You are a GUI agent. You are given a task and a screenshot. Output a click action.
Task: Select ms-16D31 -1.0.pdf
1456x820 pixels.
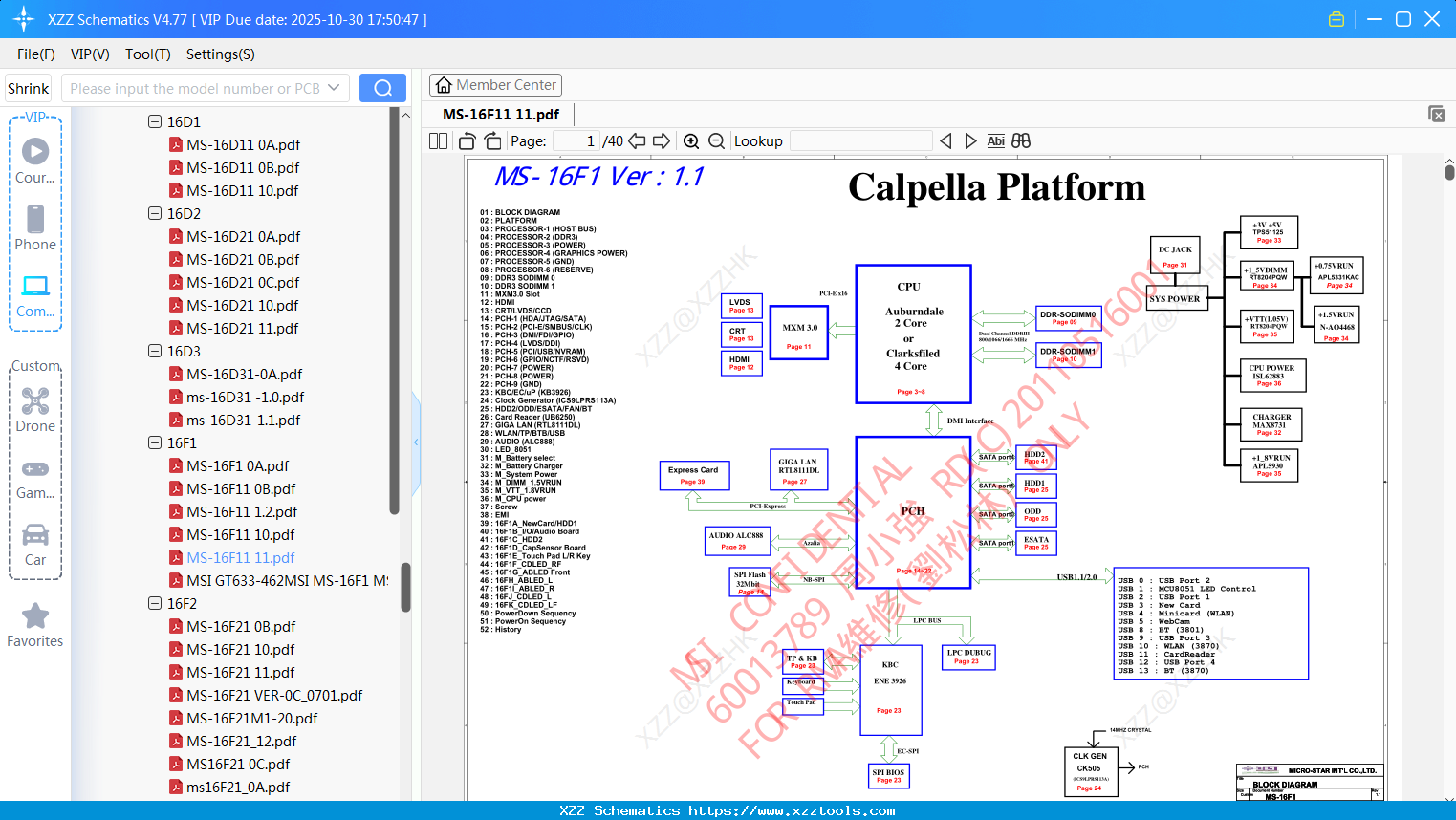245,397
